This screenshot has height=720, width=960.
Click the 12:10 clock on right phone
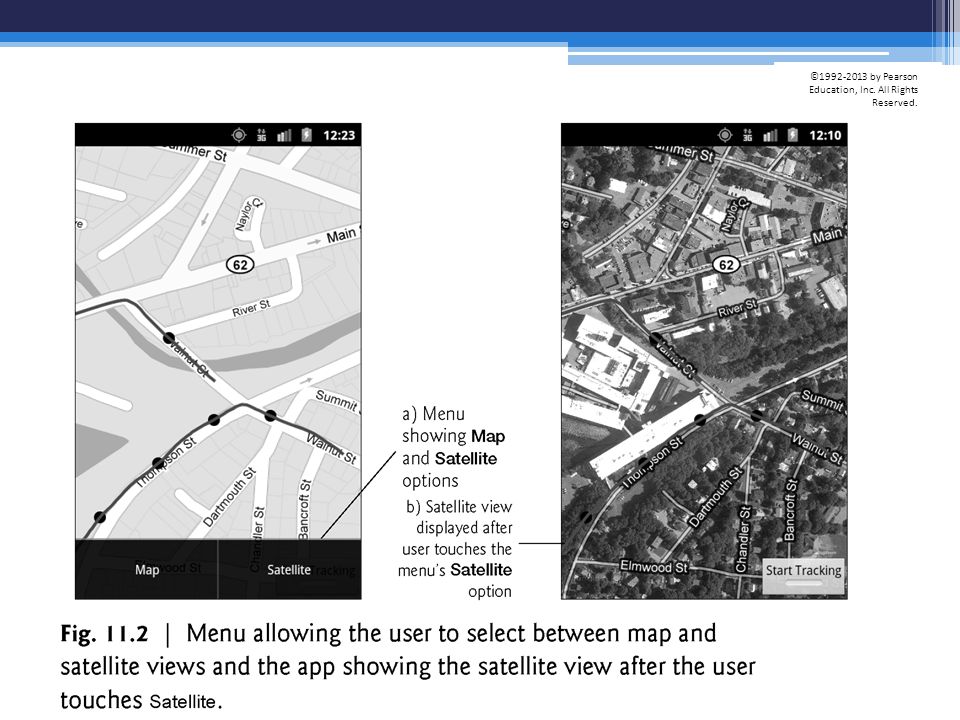pyautogui.click(x=825, y=135)
